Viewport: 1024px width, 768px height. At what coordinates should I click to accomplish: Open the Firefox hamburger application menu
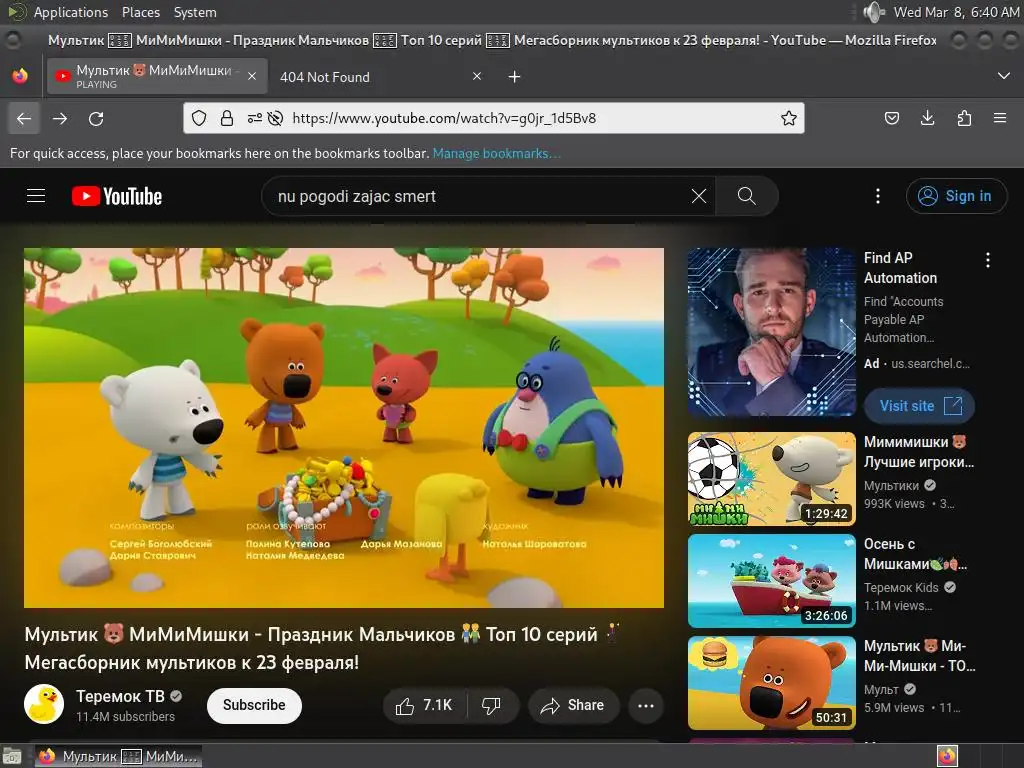(1000, 118)
